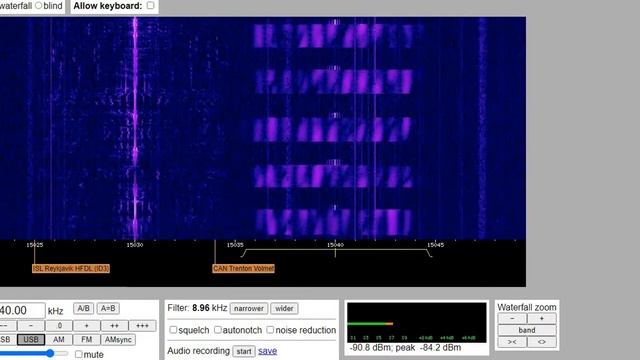Viewport: 640px width, 360px height.
Task: Zoom in waterfall with plus button
Action: click(x=542, y=319)
